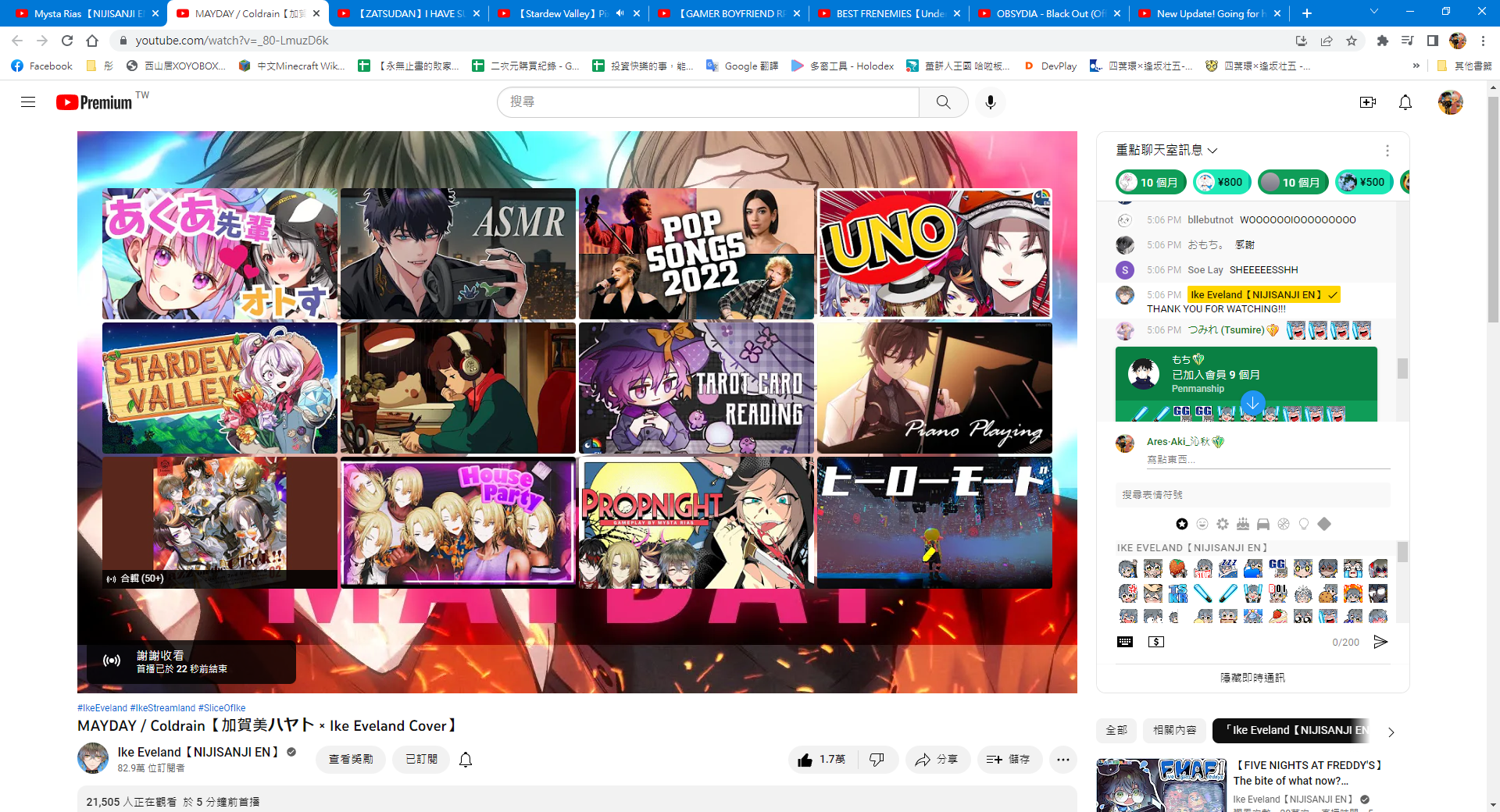Switch chat to keyboard input
The height and width of the screenshot is (812, 1500).
[1125, 642]
